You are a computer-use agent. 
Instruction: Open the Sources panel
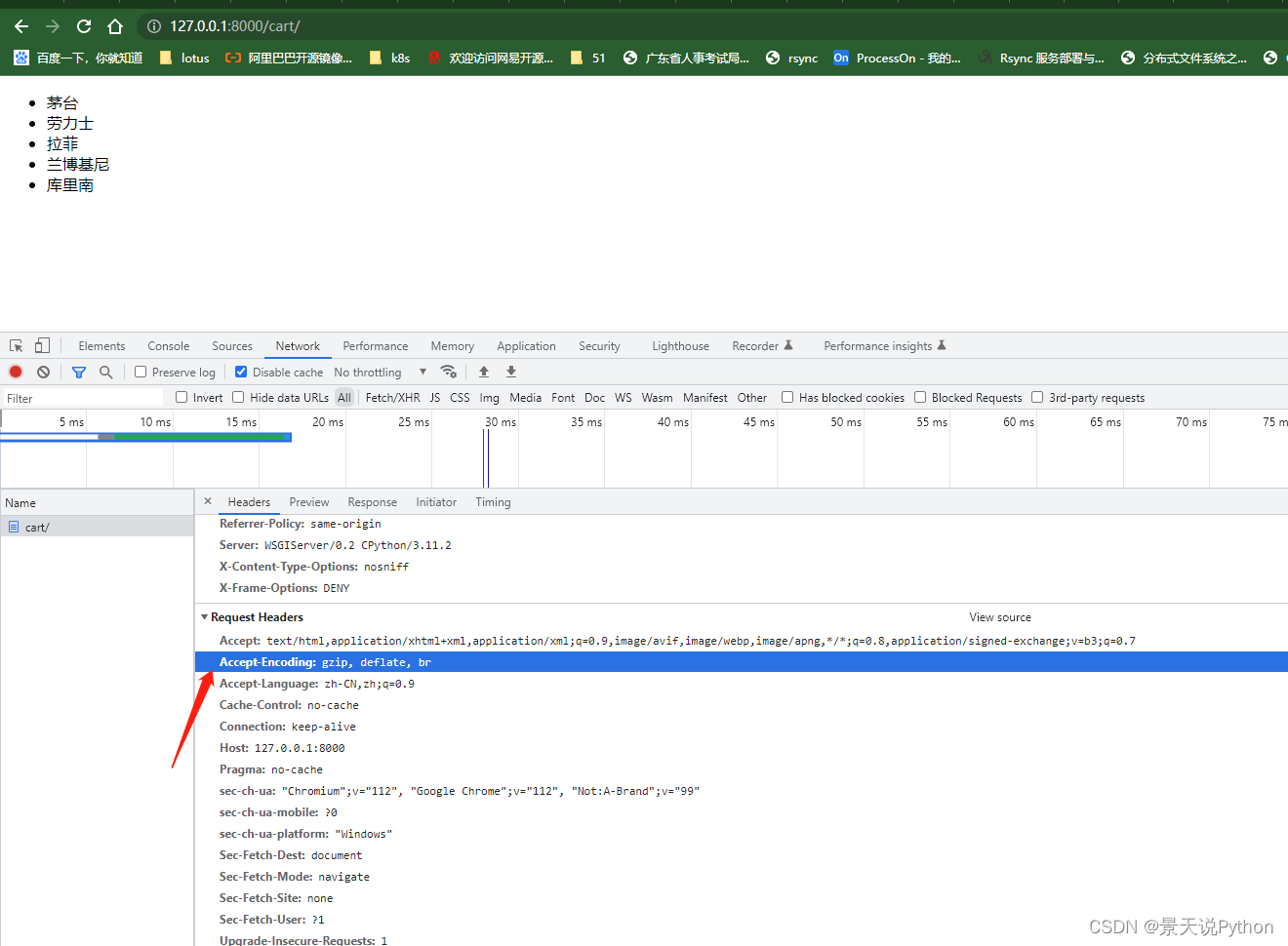(232, 346)
